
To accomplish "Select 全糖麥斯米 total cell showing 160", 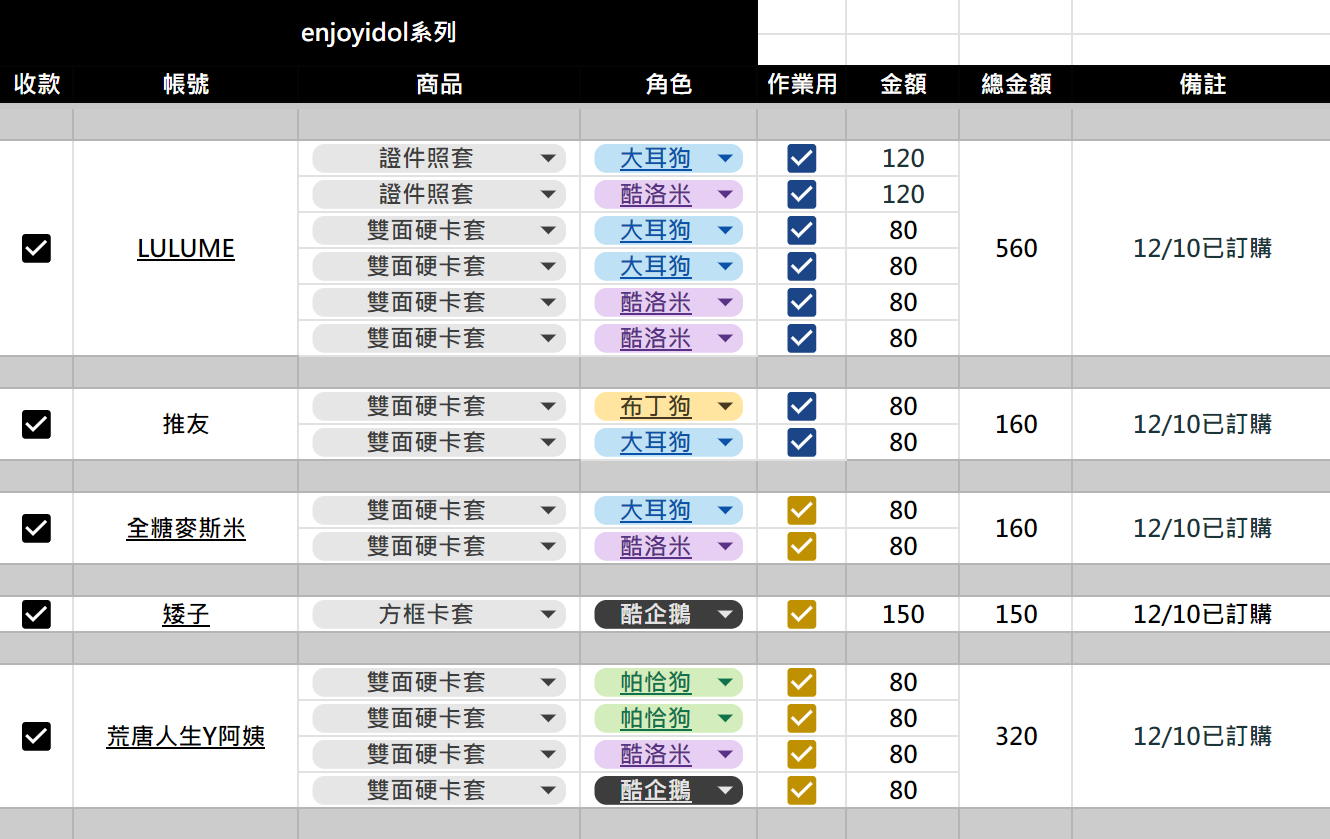I will (1016, 528).
